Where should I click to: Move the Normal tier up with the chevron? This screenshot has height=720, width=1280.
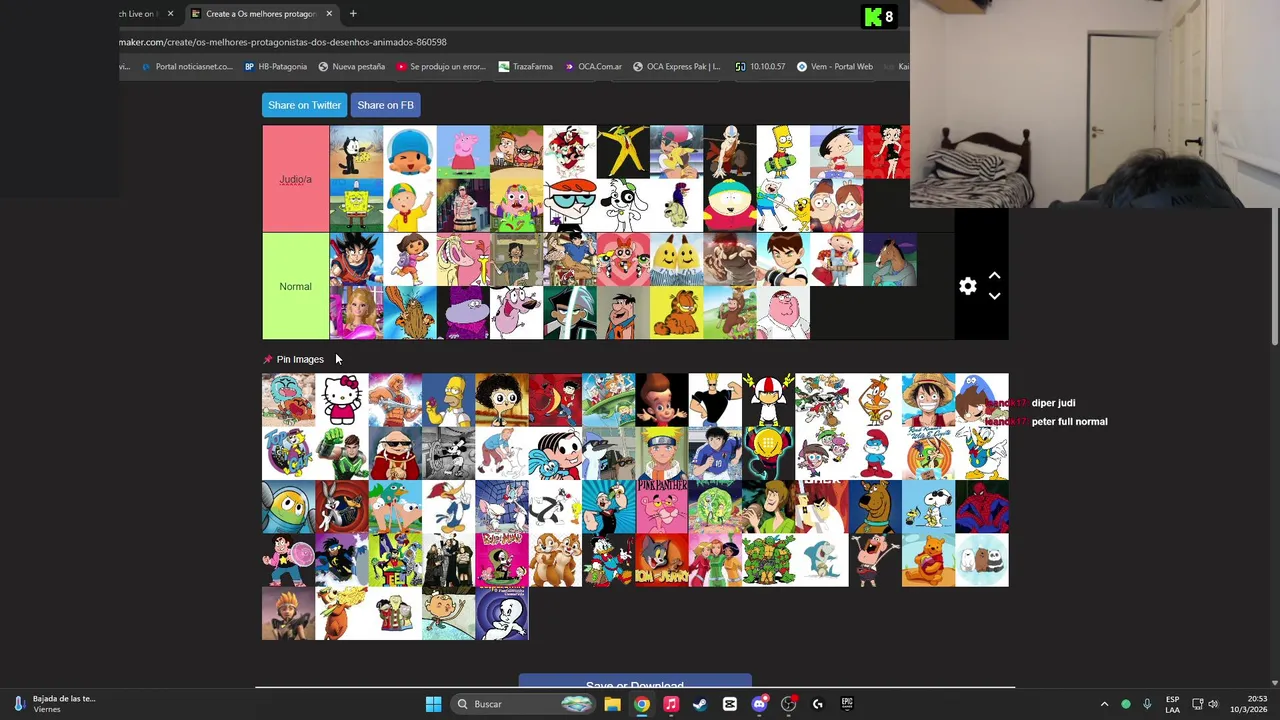tap(994, 275)
